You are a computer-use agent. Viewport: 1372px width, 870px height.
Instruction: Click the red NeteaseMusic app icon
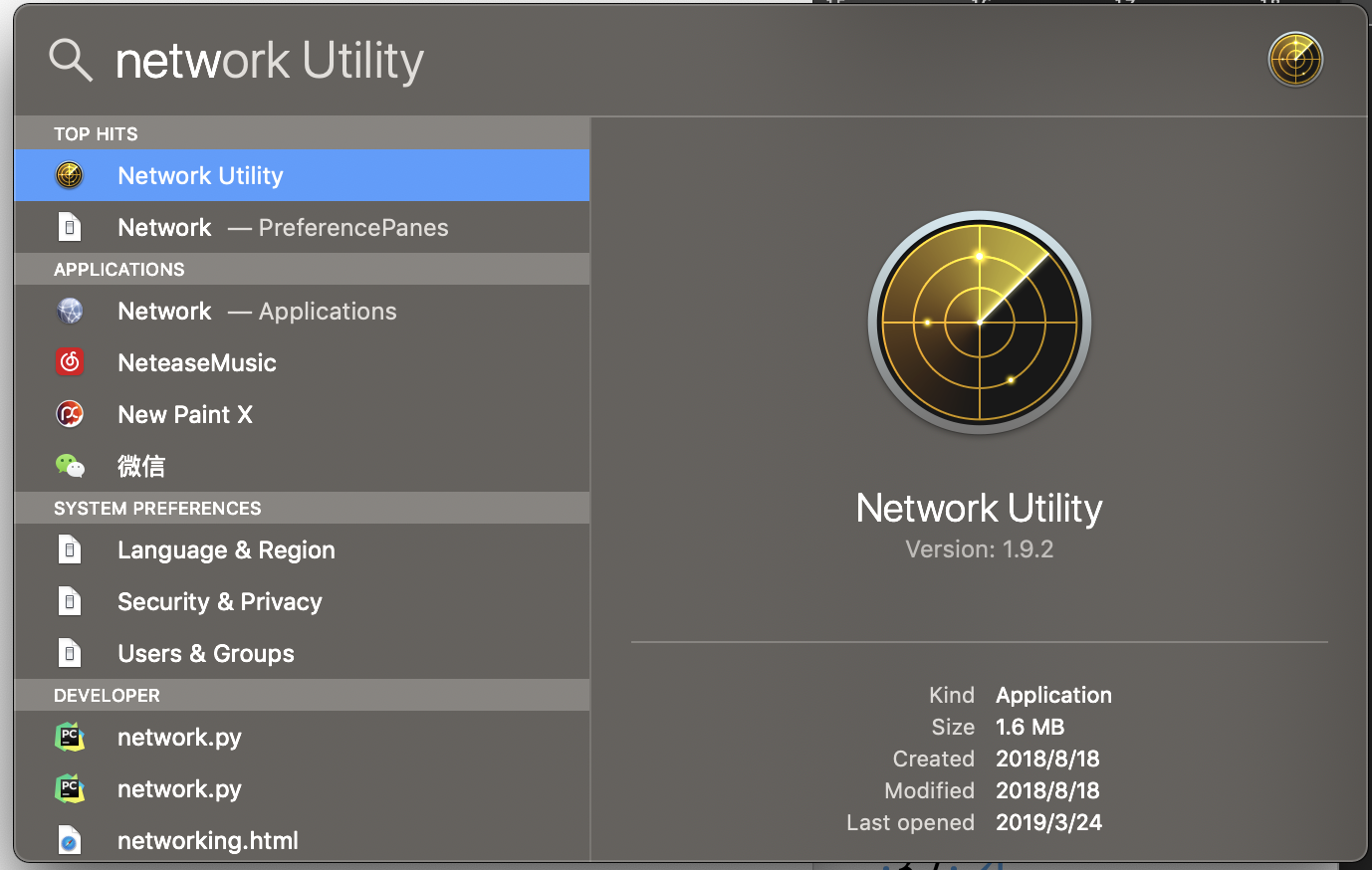[70, 362]
